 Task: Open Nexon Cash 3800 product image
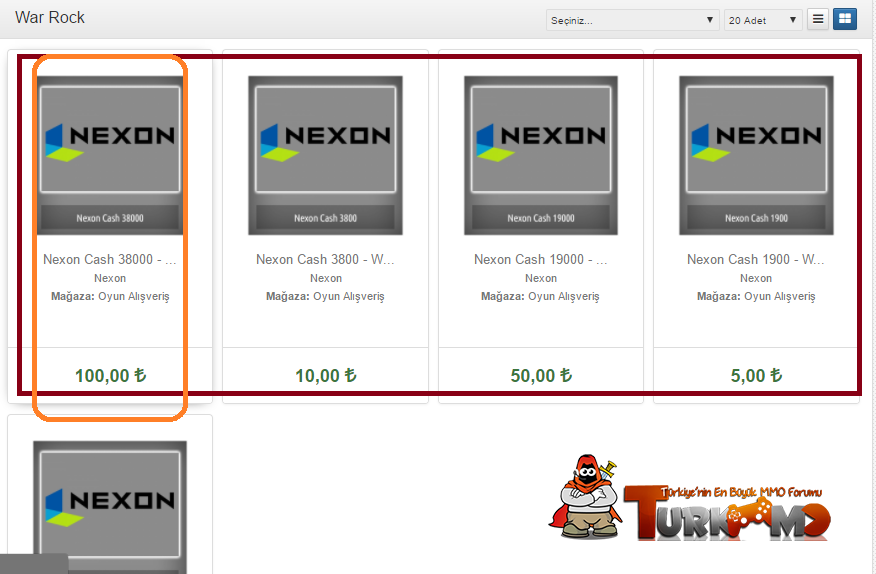[325, 155]
